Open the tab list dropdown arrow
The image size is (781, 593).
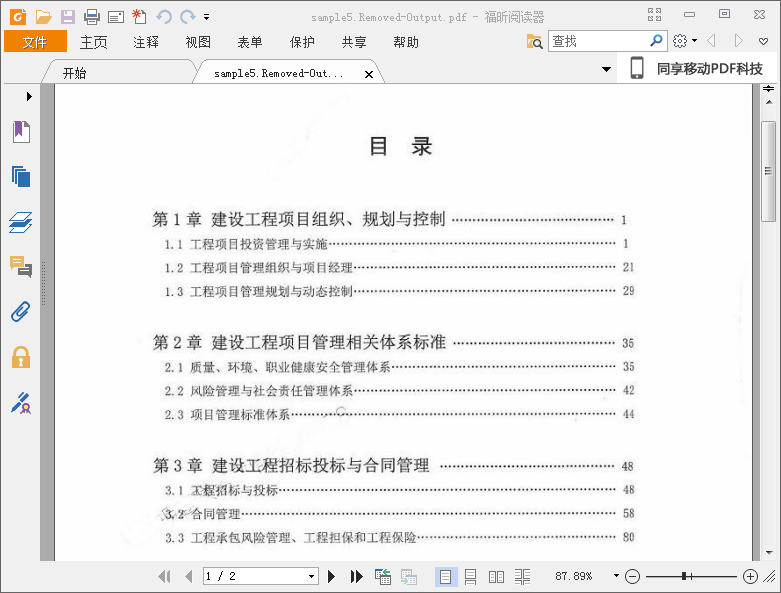coord(606,69)
